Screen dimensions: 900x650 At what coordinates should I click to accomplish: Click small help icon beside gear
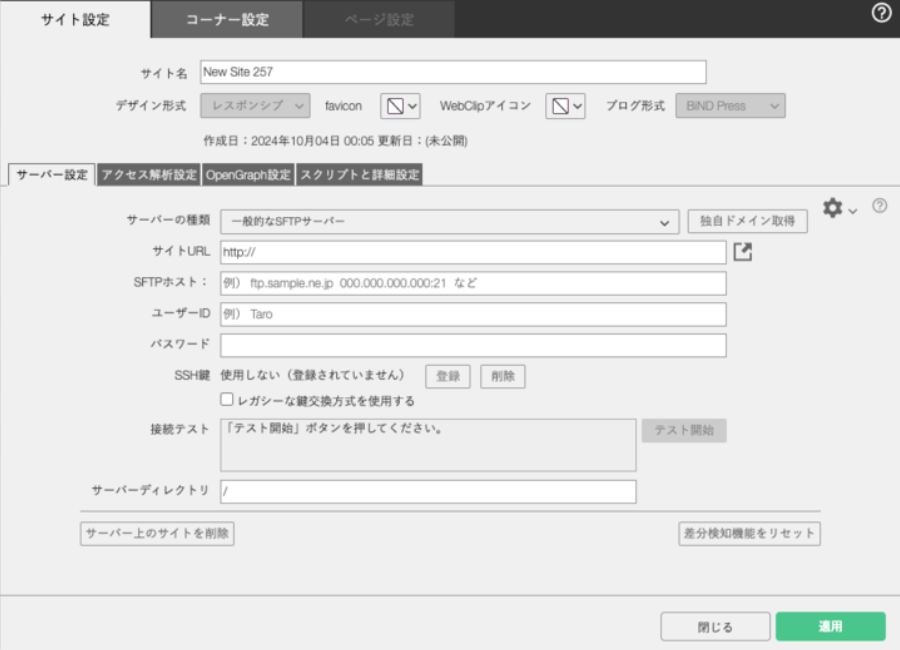(x=879, y=206)
